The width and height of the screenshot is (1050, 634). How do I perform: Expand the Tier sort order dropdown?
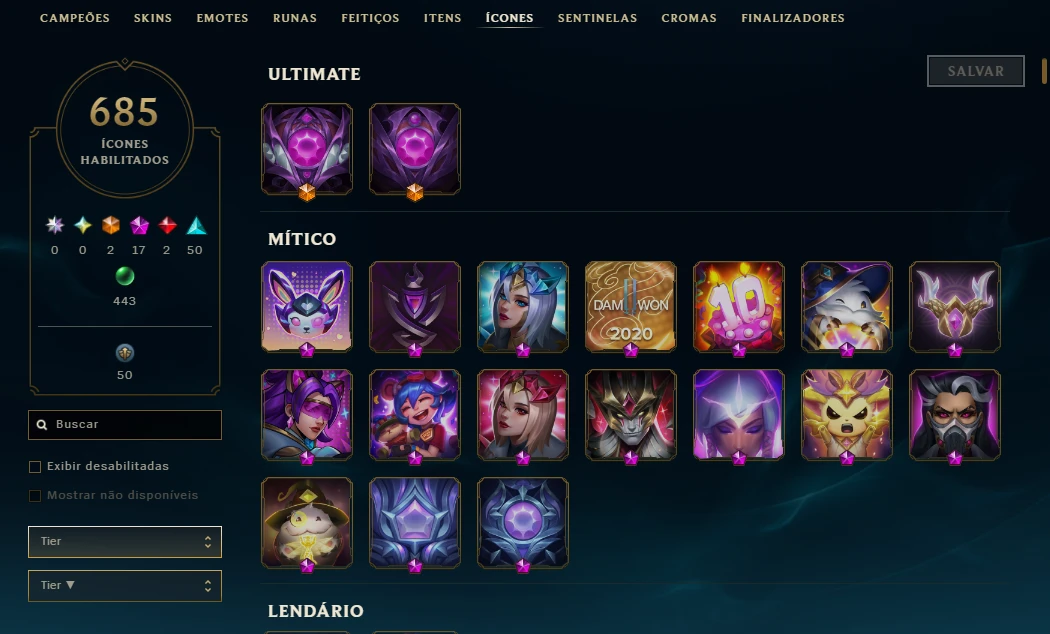tap(125, 586)
